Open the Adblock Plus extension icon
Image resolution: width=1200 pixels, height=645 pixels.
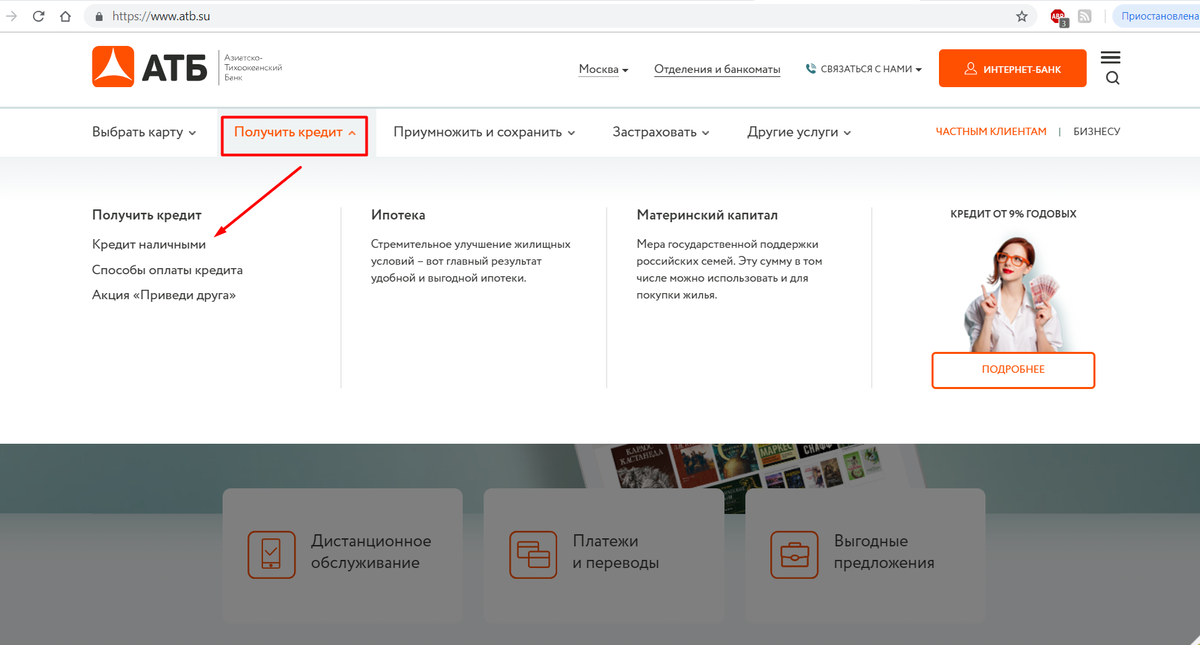click(x=1059, y=16)
